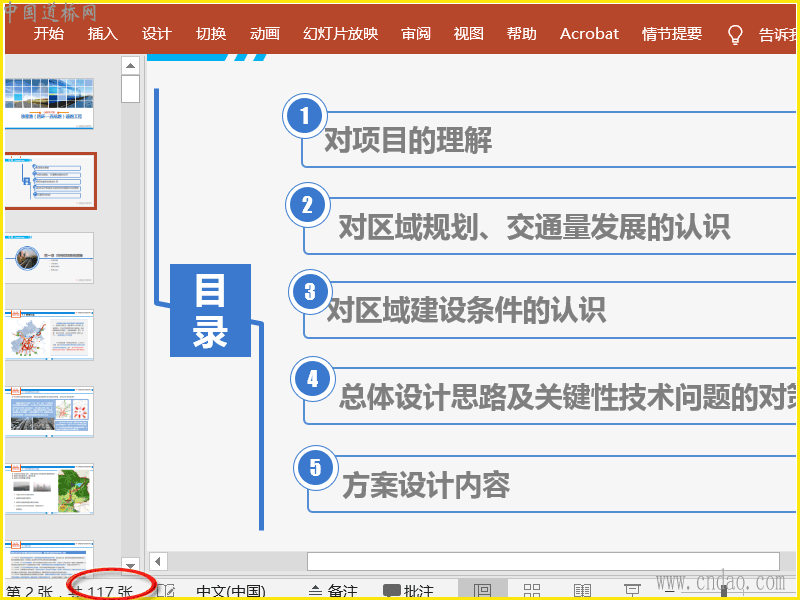Switch to Reading view icon
This screenshot has width=800, height=600.
pyautogui.click(x=582, y=591)
